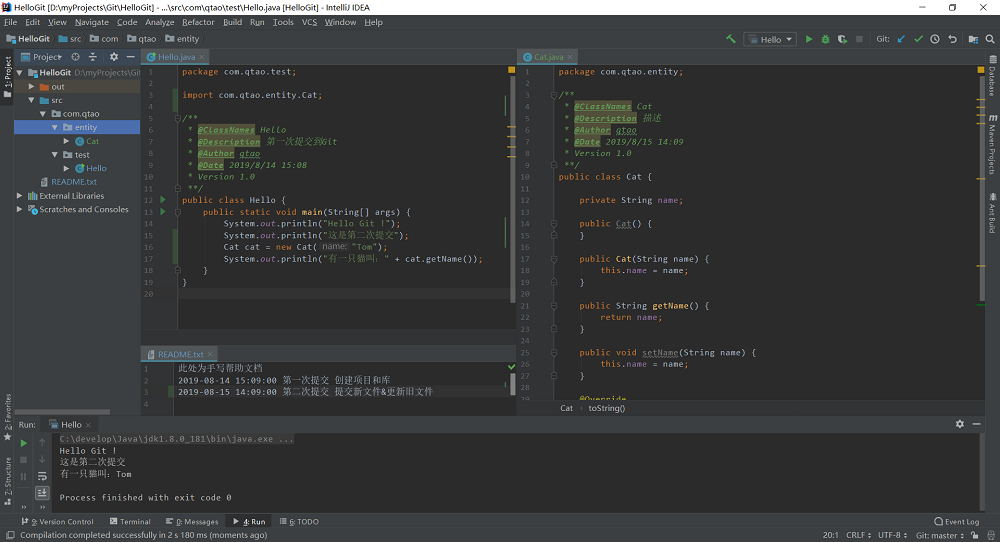Start debugging with the bug icon
1000x542 pixels.
point(825,39)
